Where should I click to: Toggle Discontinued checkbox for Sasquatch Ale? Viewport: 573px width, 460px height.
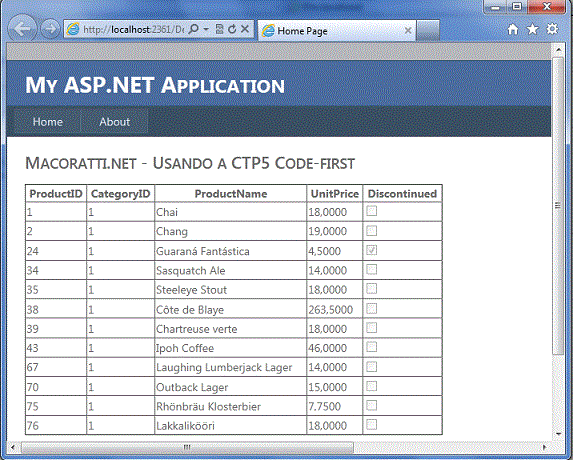pyautogui.click(x=372, y=270)
